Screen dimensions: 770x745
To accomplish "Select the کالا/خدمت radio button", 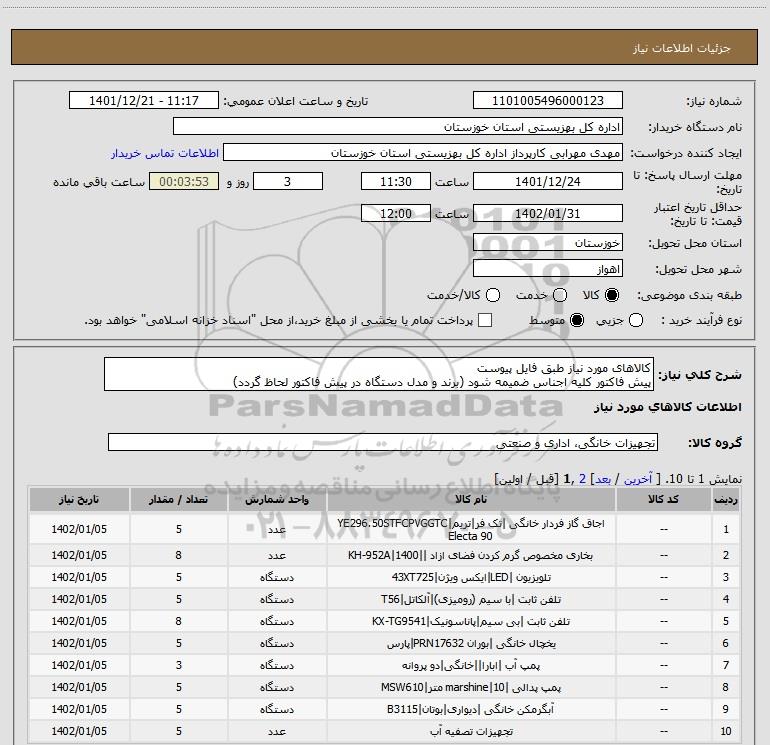I will [x=493, y=295].
